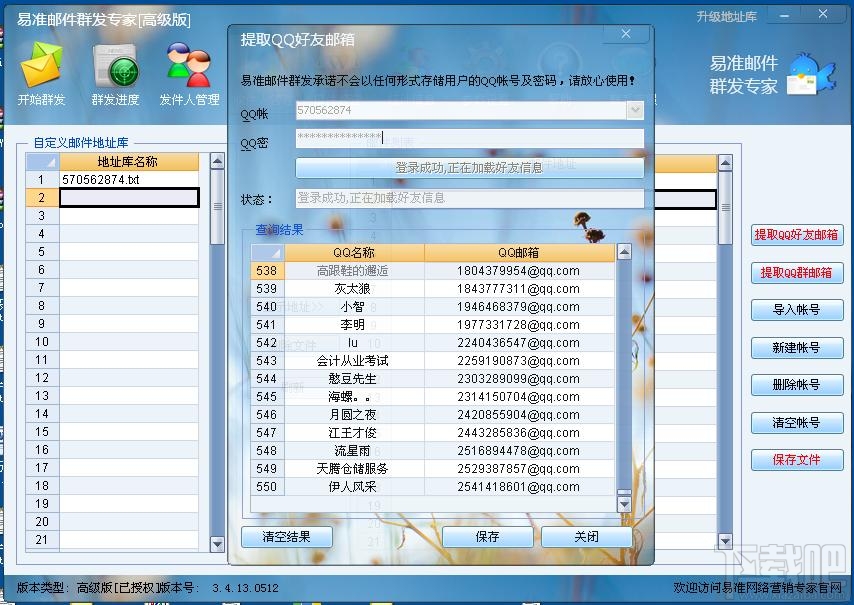
Task: Select email 2541418601@qq.com
Action: [x=519, y=486]
